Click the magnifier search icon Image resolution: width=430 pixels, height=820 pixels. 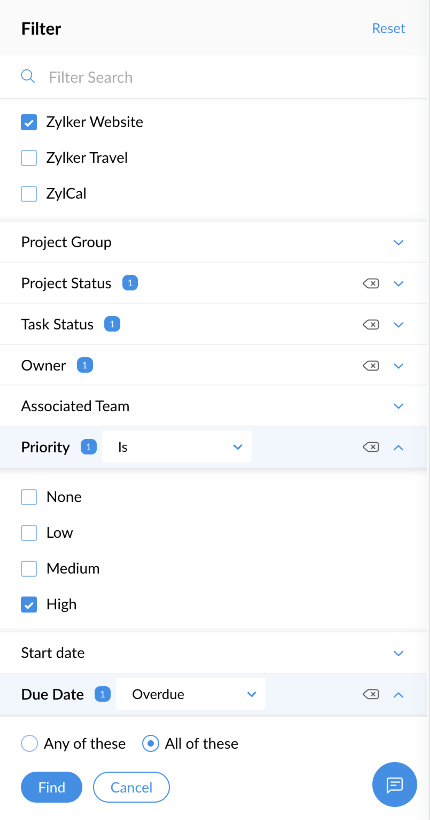coord(28,77)
